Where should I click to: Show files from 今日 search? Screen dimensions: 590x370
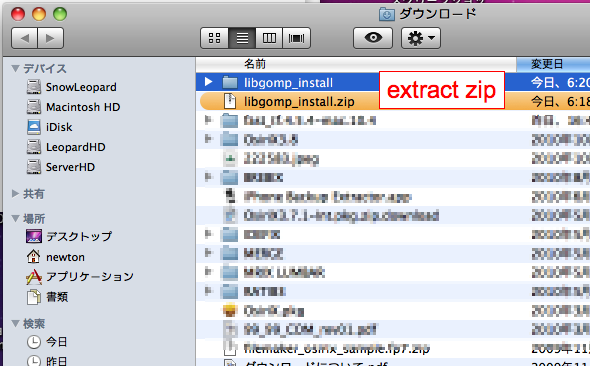47,342
